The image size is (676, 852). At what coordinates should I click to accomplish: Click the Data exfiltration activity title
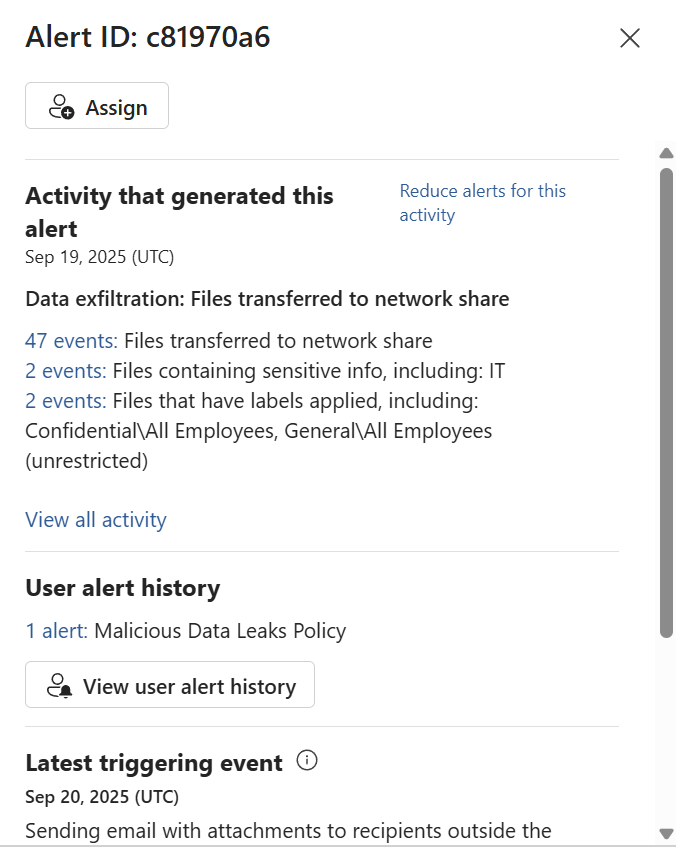point(267,298)
